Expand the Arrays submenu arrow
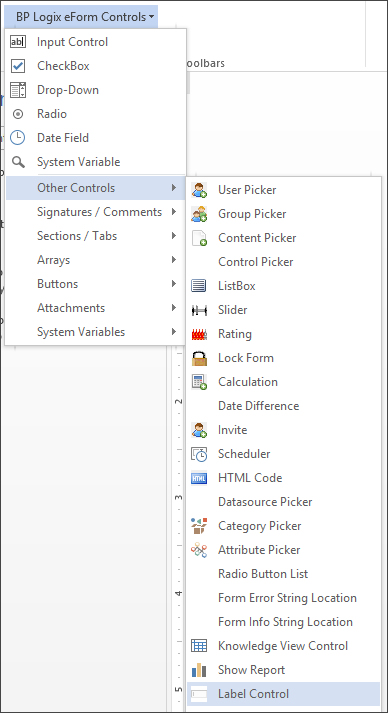This screenshot has width=388, height=713. tap(174, 260)
